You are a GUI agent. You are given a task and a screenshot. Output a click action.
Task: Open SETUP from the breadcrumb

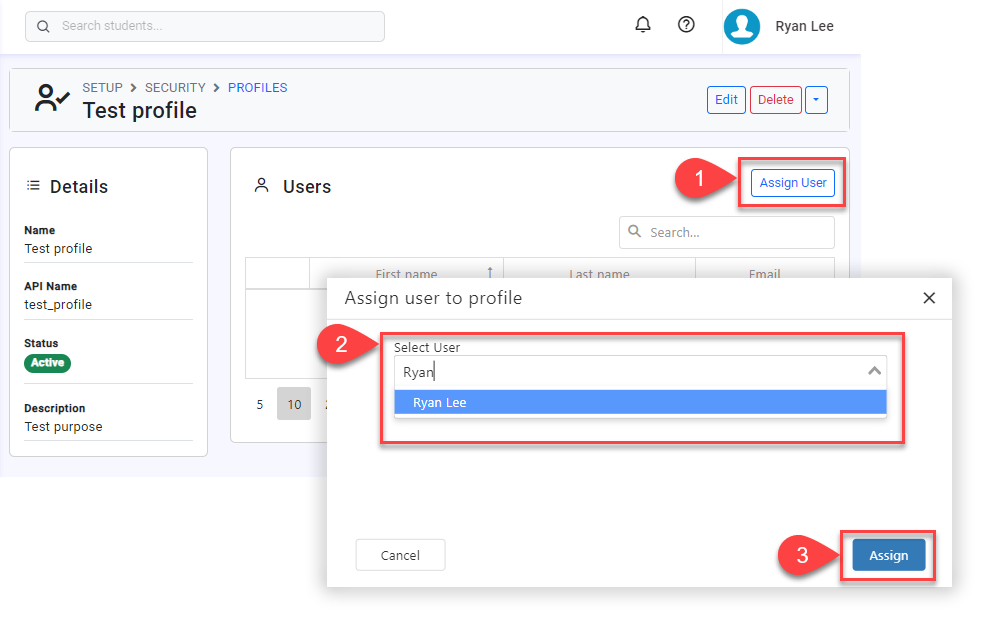coord(102,88)
